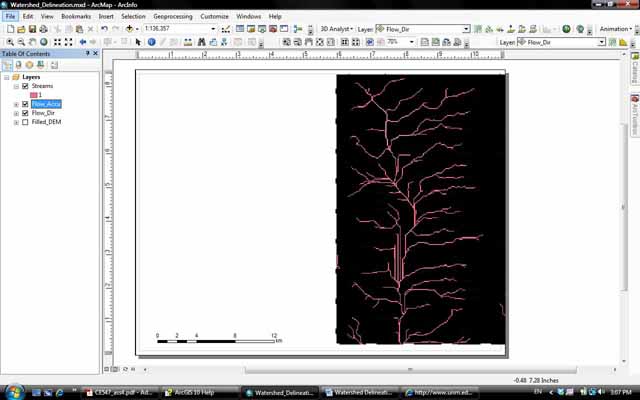
Task: Click the List By Drawing Order icon
Action: (8, 64)
